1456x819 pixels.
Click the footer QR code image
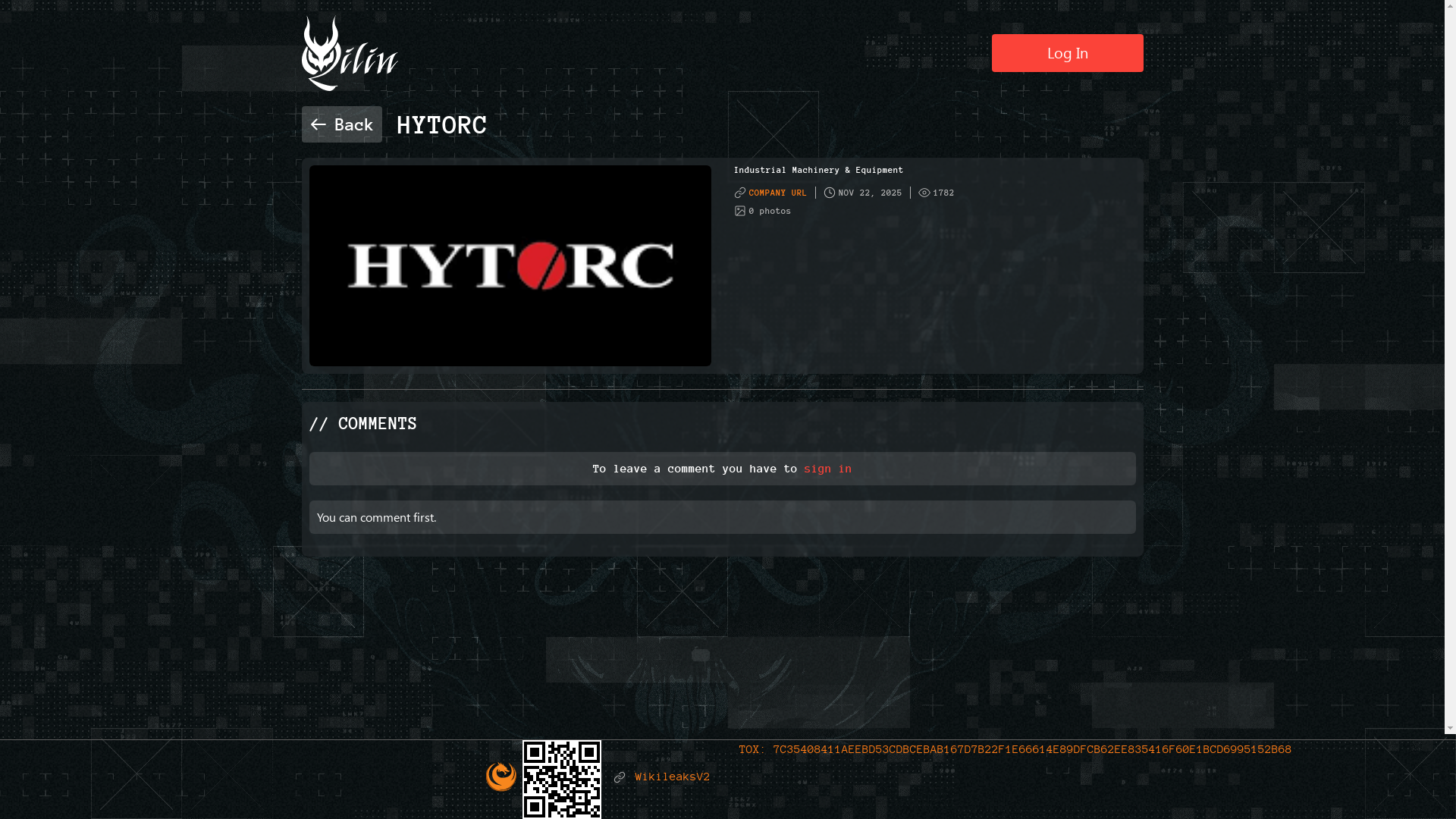[x=561, y=779]
